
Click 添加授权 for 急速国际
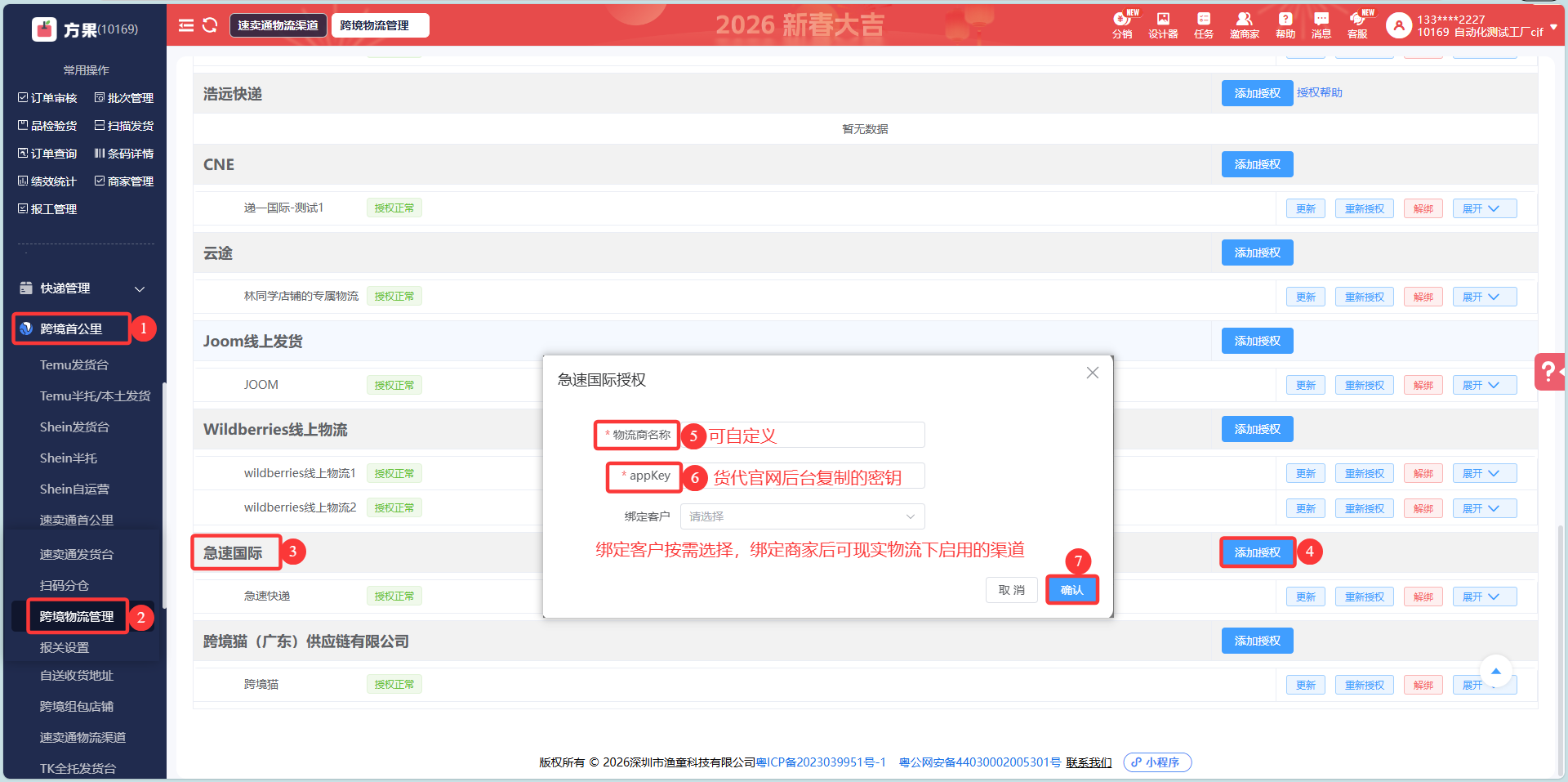pyautogui.click(x=1258, y=552)
